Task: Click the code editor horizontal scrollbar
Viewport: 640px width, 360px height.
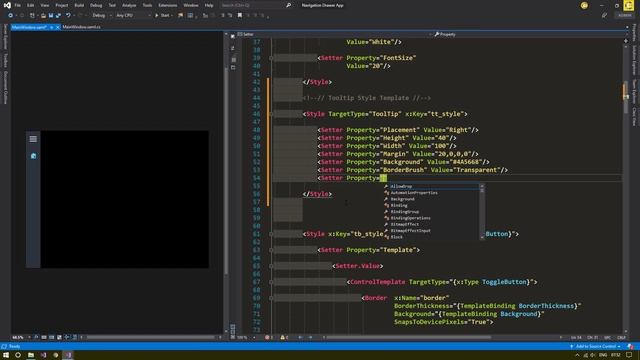Action: click(x=408, y=338)
